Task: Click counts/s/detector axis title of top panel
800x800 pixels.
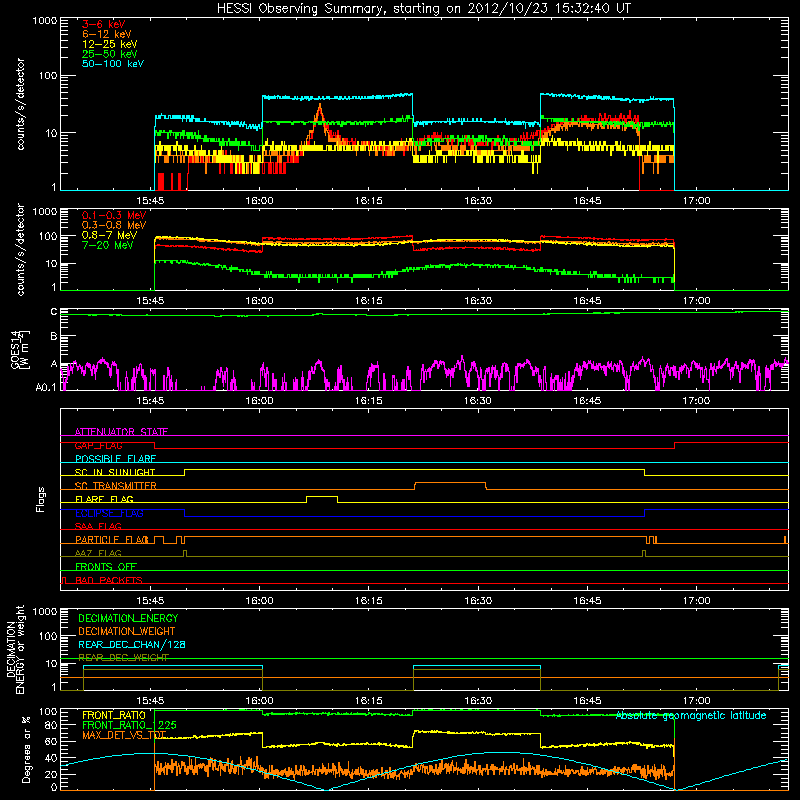Action: [20, 104]
